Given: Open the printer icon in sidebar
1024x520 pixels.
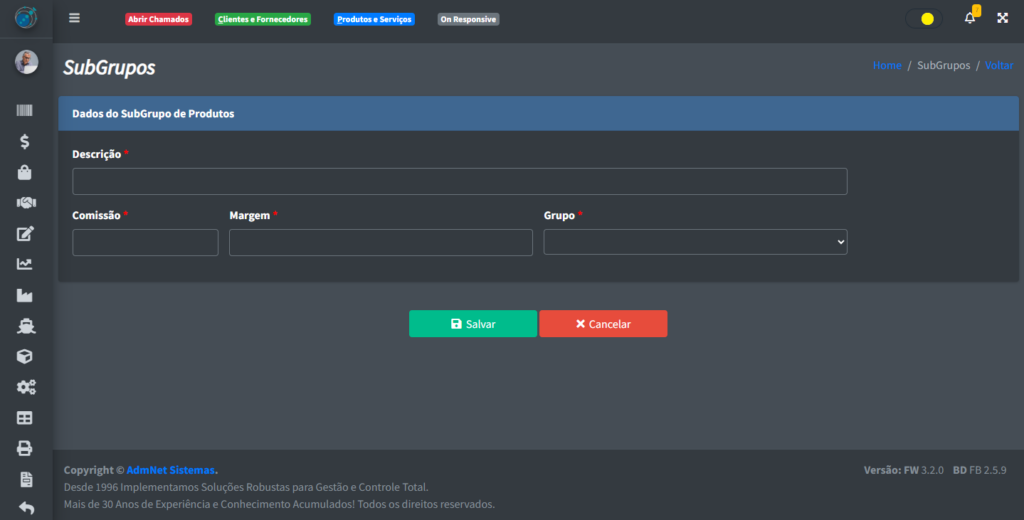Looking at the screenshot, I should click(x=25, y=448).
